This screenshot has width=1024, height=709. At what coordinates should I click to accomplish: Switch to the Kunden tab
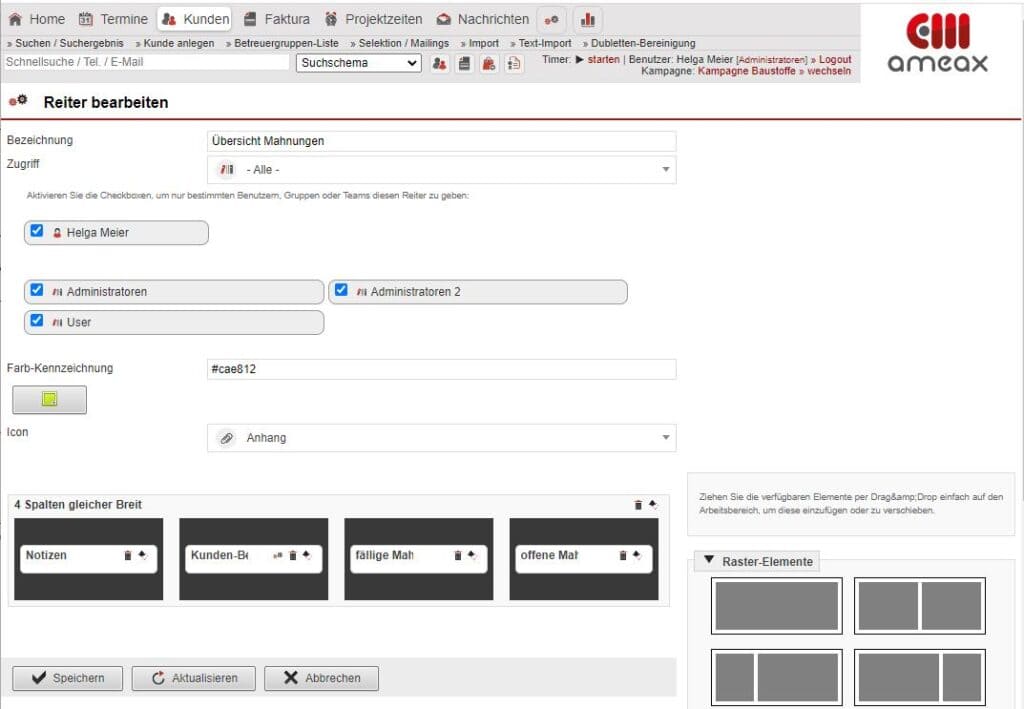pyautogui.click(x=196, y=18)
